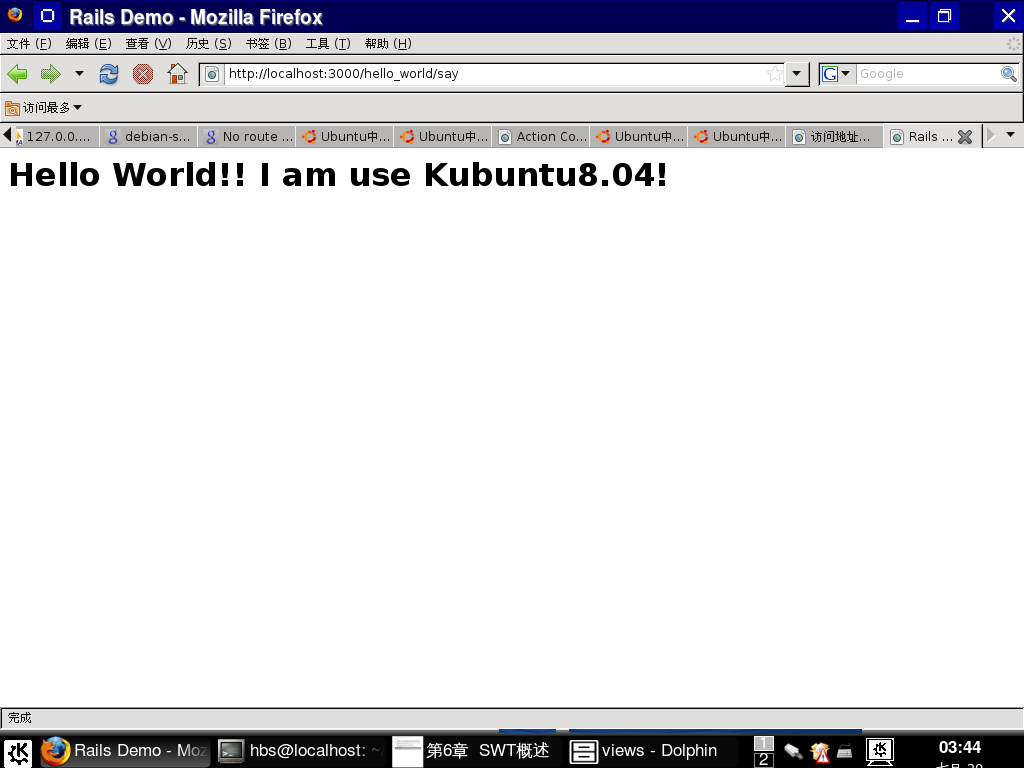1024x768 pixels.
Task: Click the 完成 status bar text
Action: point(20,718)
